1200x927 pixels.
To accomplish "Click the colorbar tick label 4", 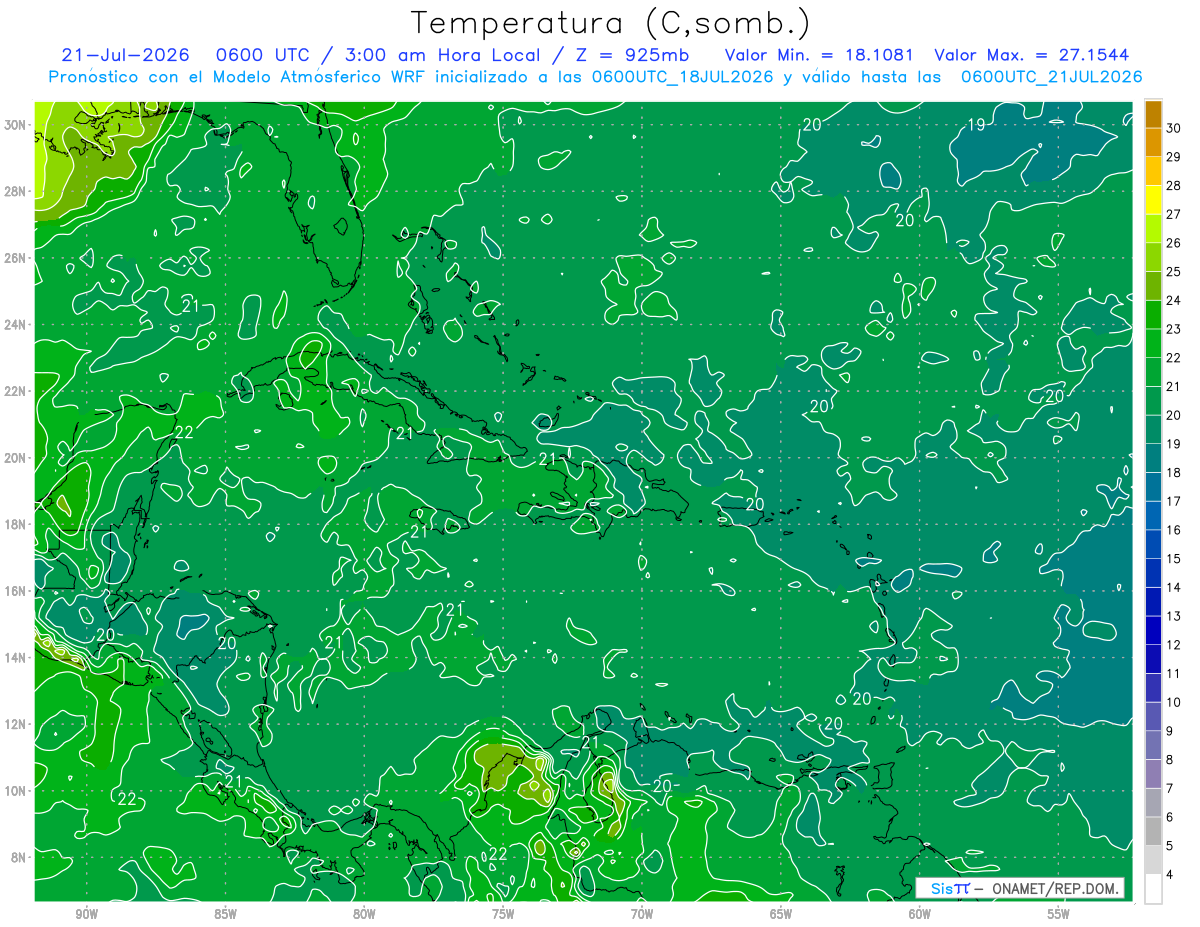I will (1171, 875).
